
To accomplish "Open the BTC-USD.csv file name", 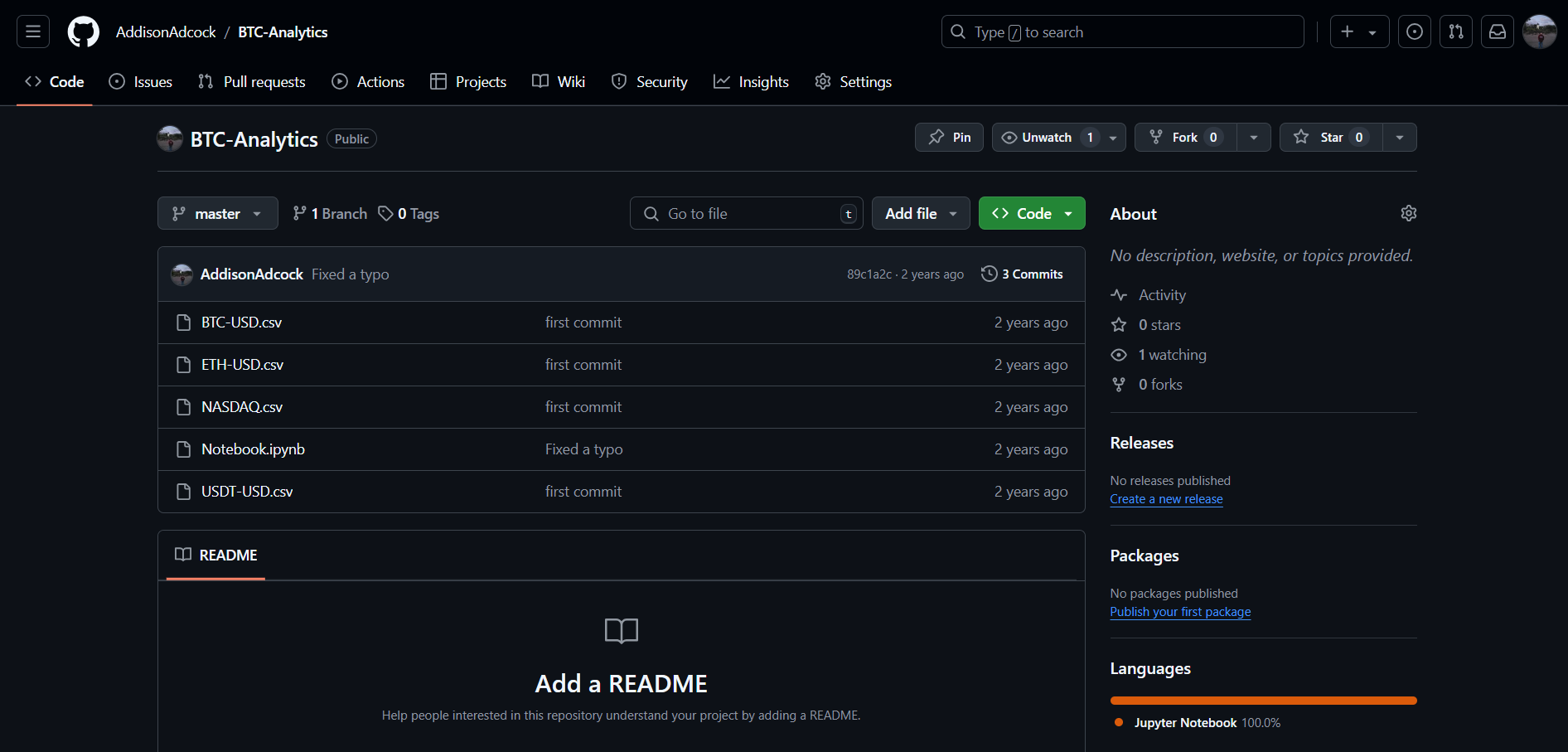I will click(241, 323).
